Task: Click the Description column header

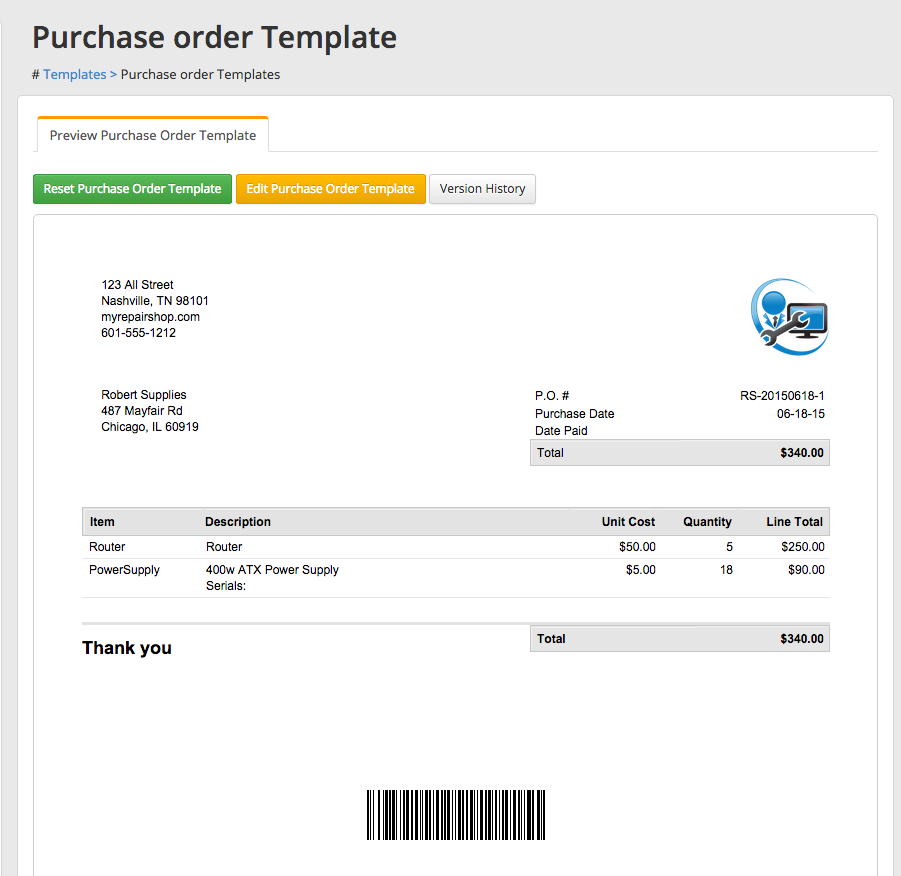Action: coord(238,522)
